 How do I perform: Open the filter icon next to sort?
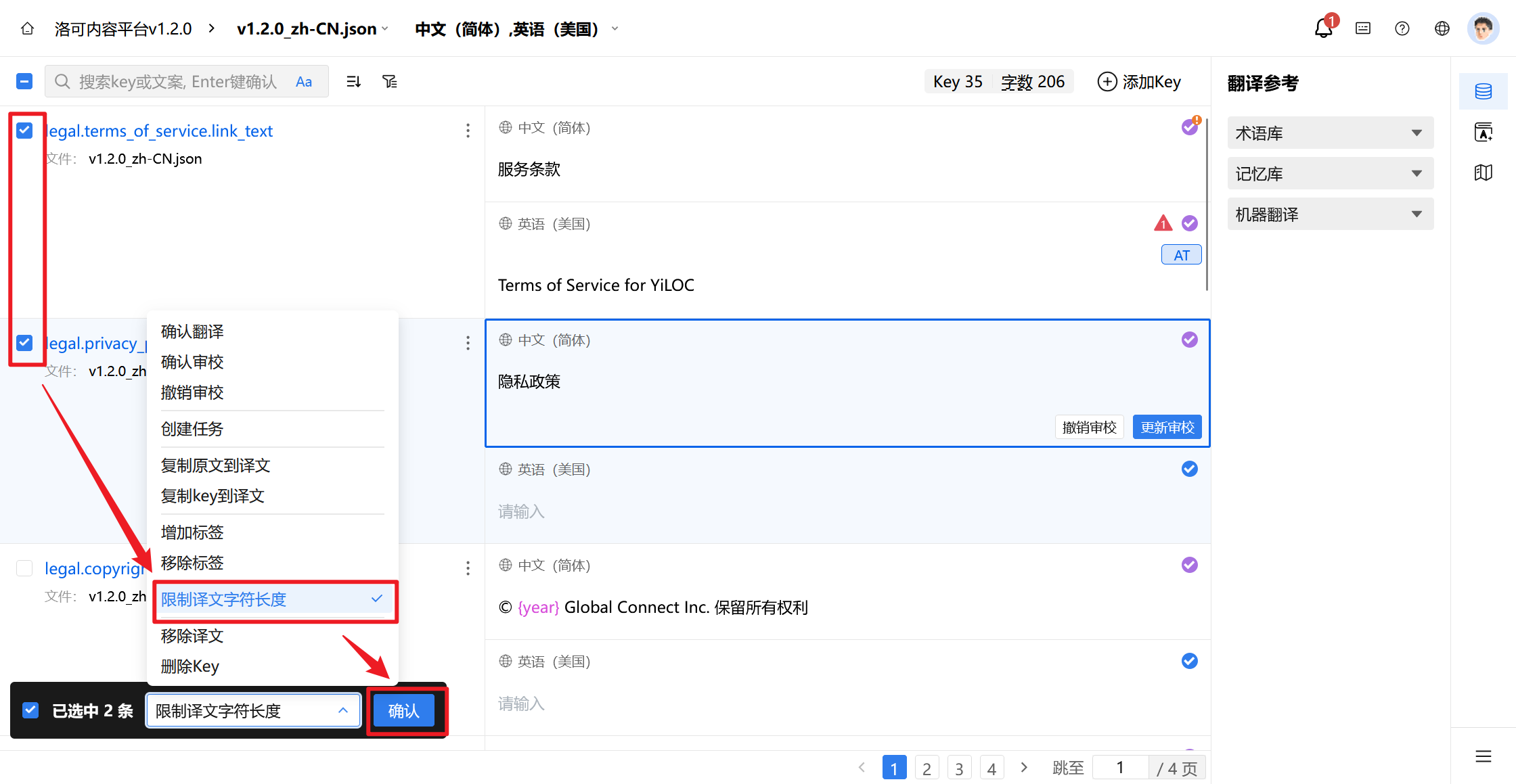point(390,82)
